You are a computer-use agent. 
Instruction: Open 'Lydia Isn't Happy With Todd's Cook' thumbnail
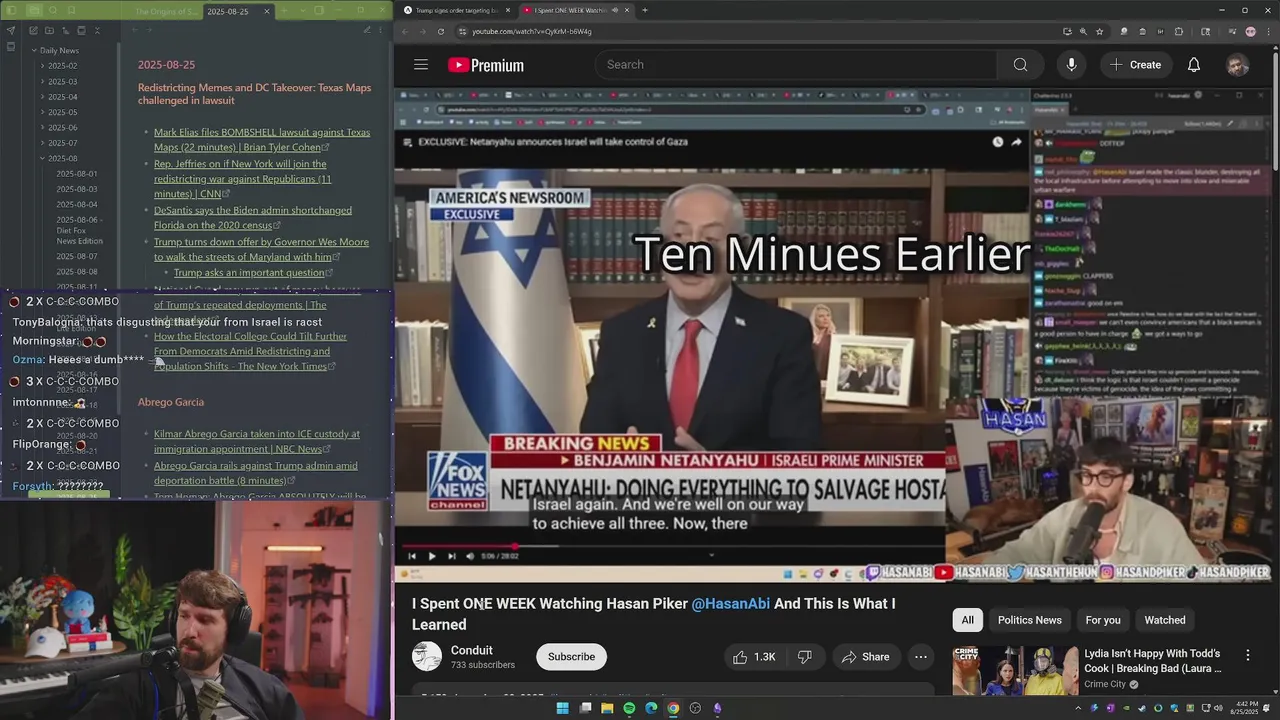pyautogui.click(x=1015, y=671)
